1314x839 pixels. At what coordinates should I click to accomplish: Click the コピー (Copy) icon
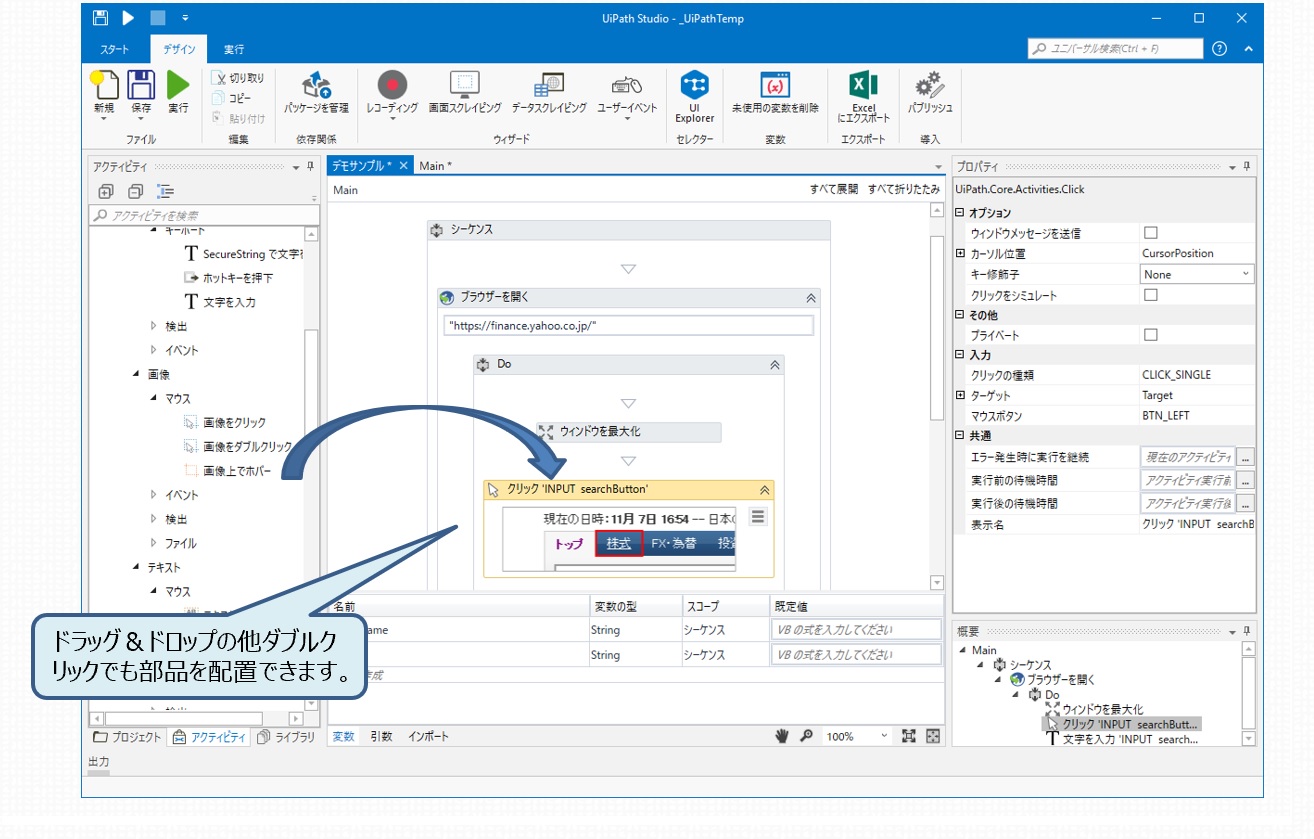coord(220,98)
